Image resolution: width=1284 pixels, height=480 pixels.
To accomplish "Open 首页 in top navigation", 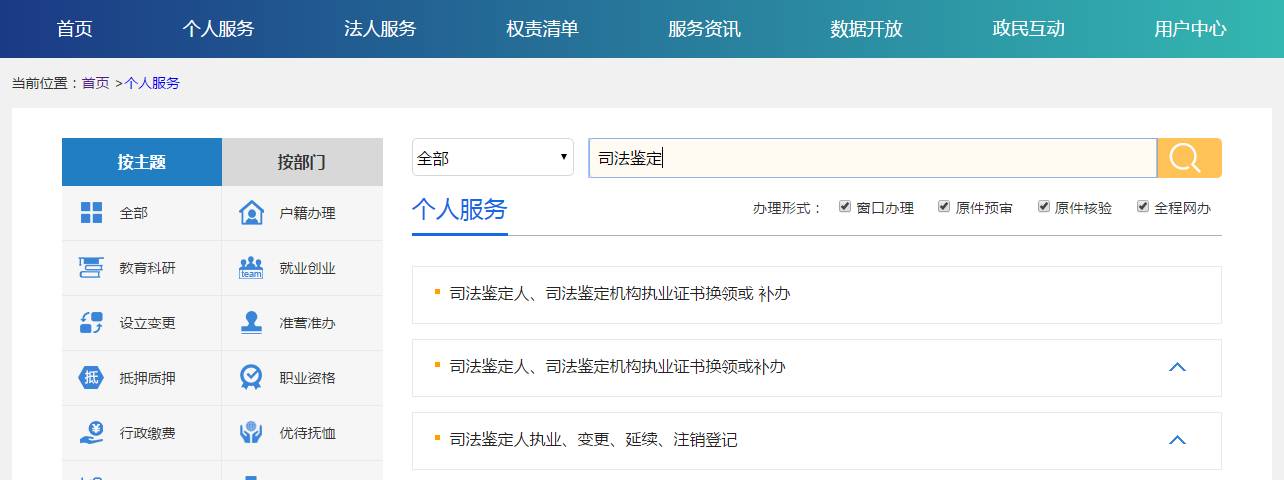I will pos(75,29).
